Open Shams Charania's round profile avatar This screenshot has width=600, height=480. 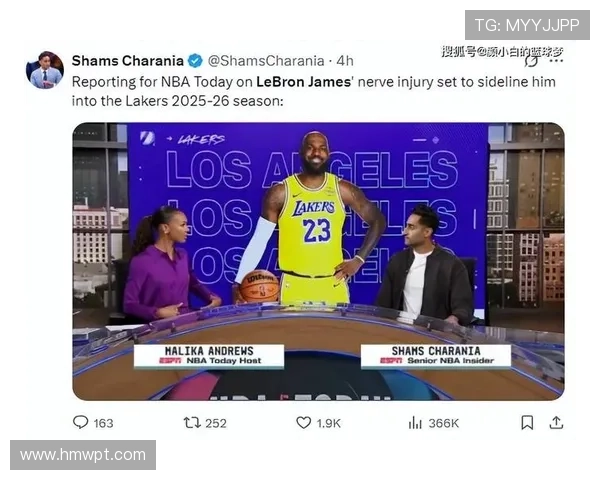(45, 70)
